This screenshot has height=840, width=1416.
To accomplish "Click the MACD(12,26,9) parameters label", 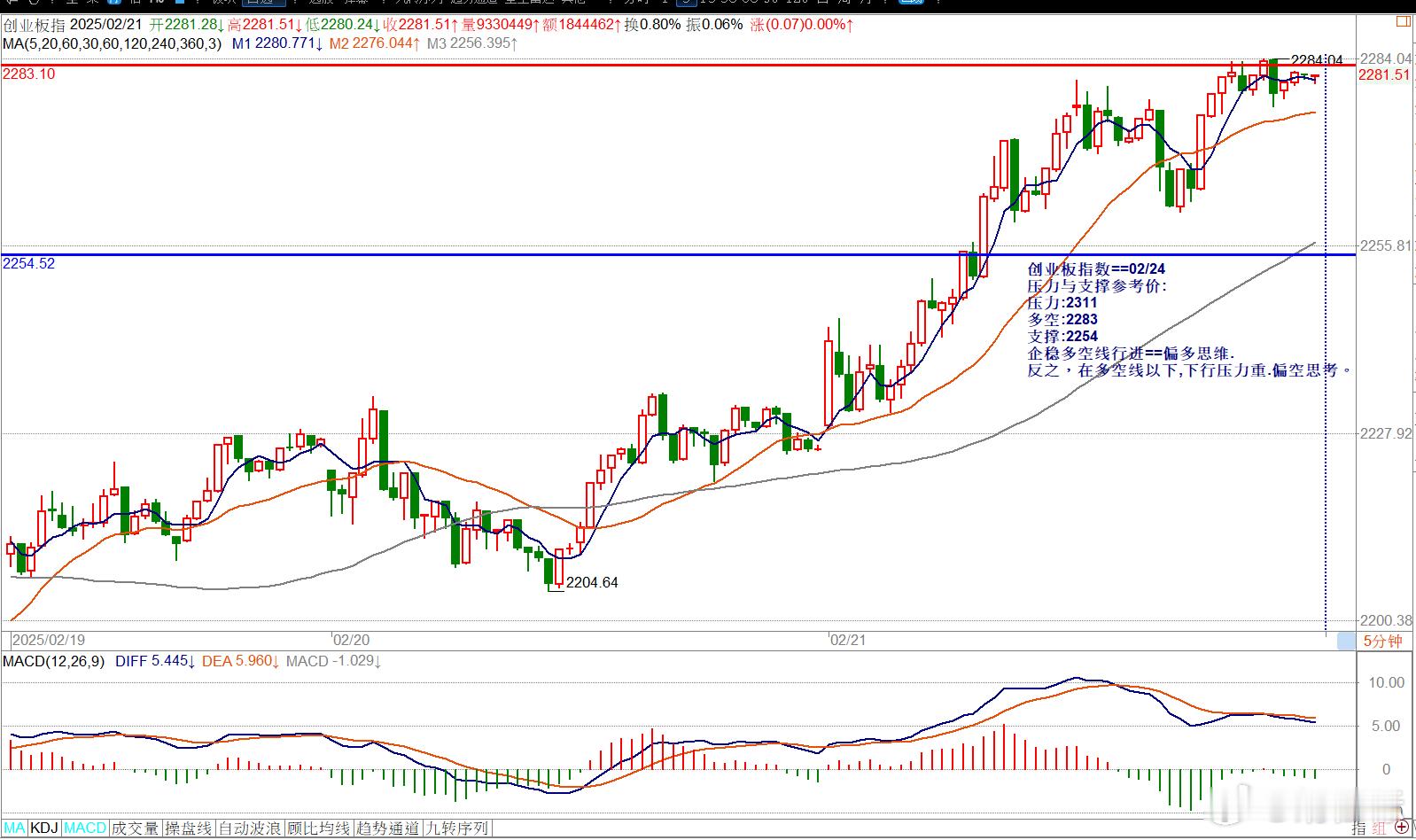I will click(x=54, y=661).
